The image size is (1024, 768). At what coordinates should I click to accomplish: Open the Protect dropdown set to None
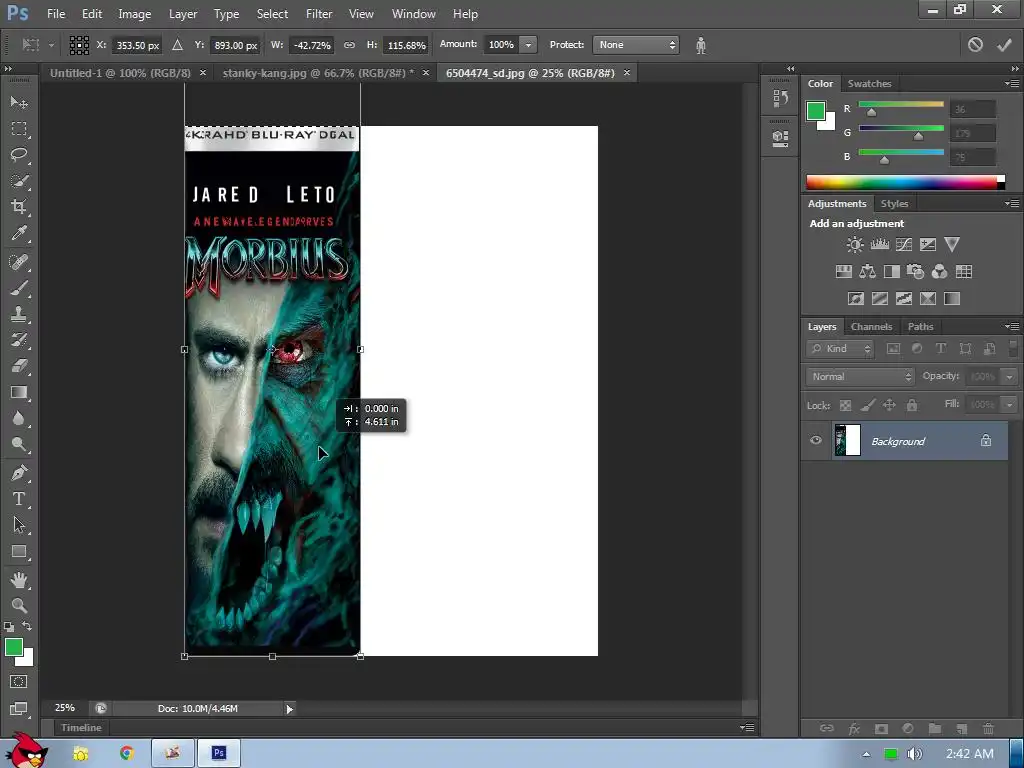[635, 45]
